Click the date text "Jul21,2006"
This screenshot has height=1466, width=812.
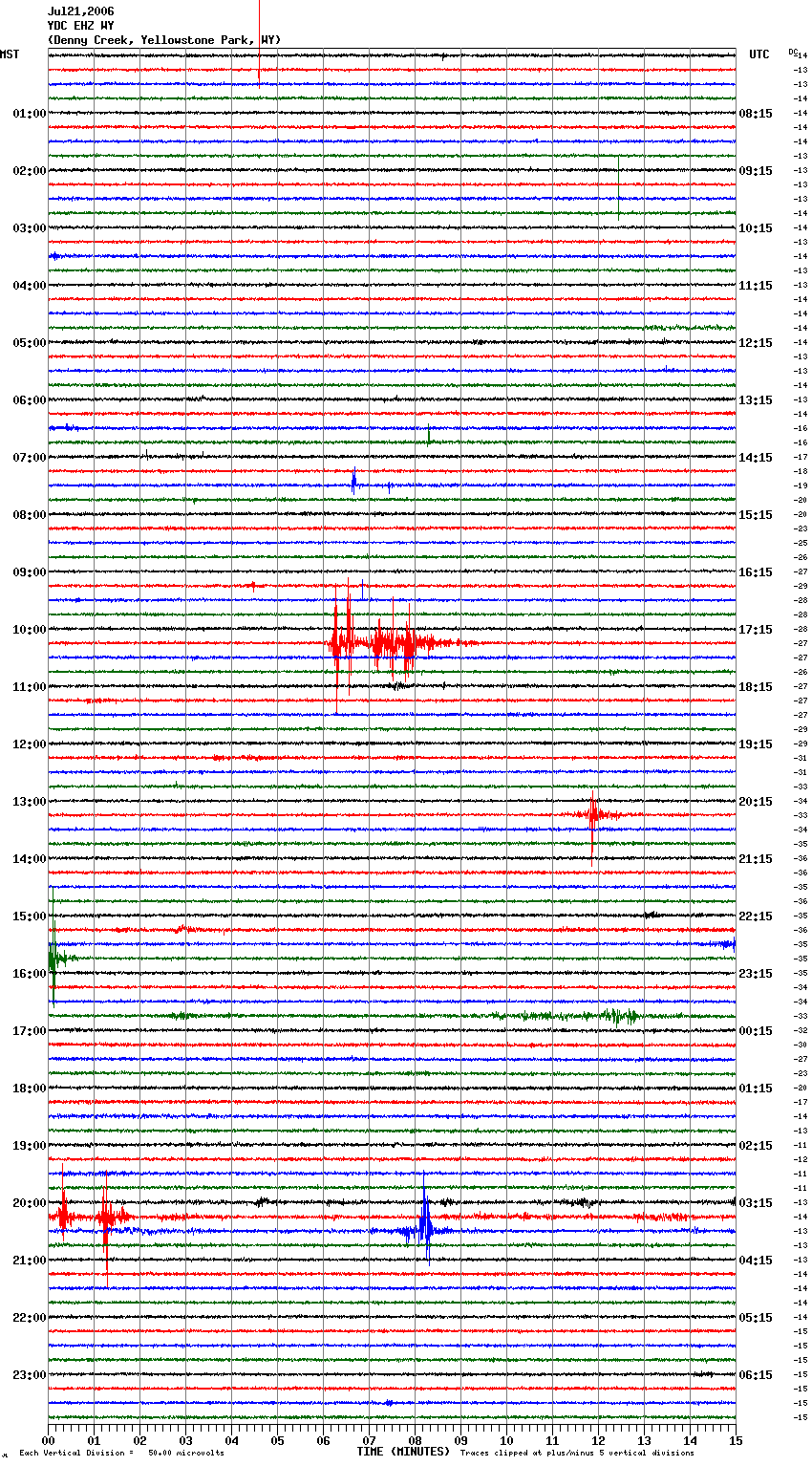click(x=80, y=11)
